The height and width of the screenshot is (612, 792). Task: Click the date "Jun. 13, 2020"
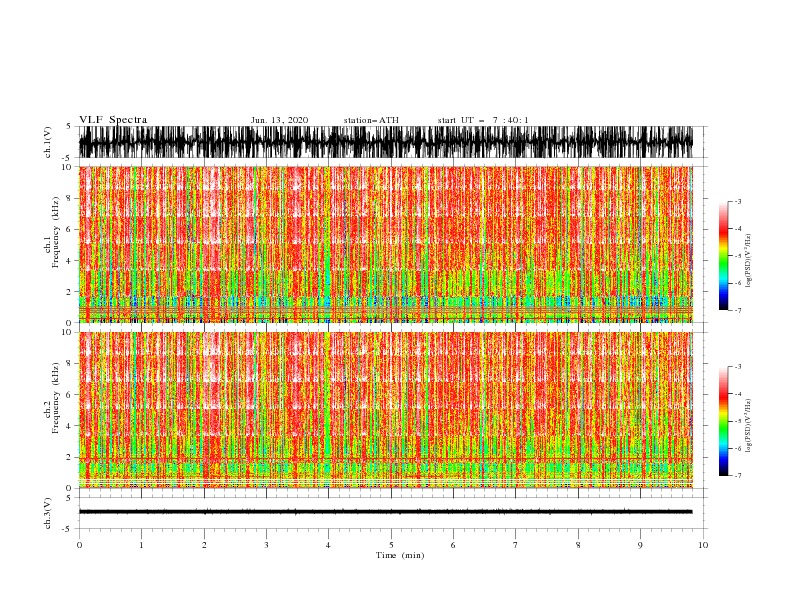click(279, 120)
